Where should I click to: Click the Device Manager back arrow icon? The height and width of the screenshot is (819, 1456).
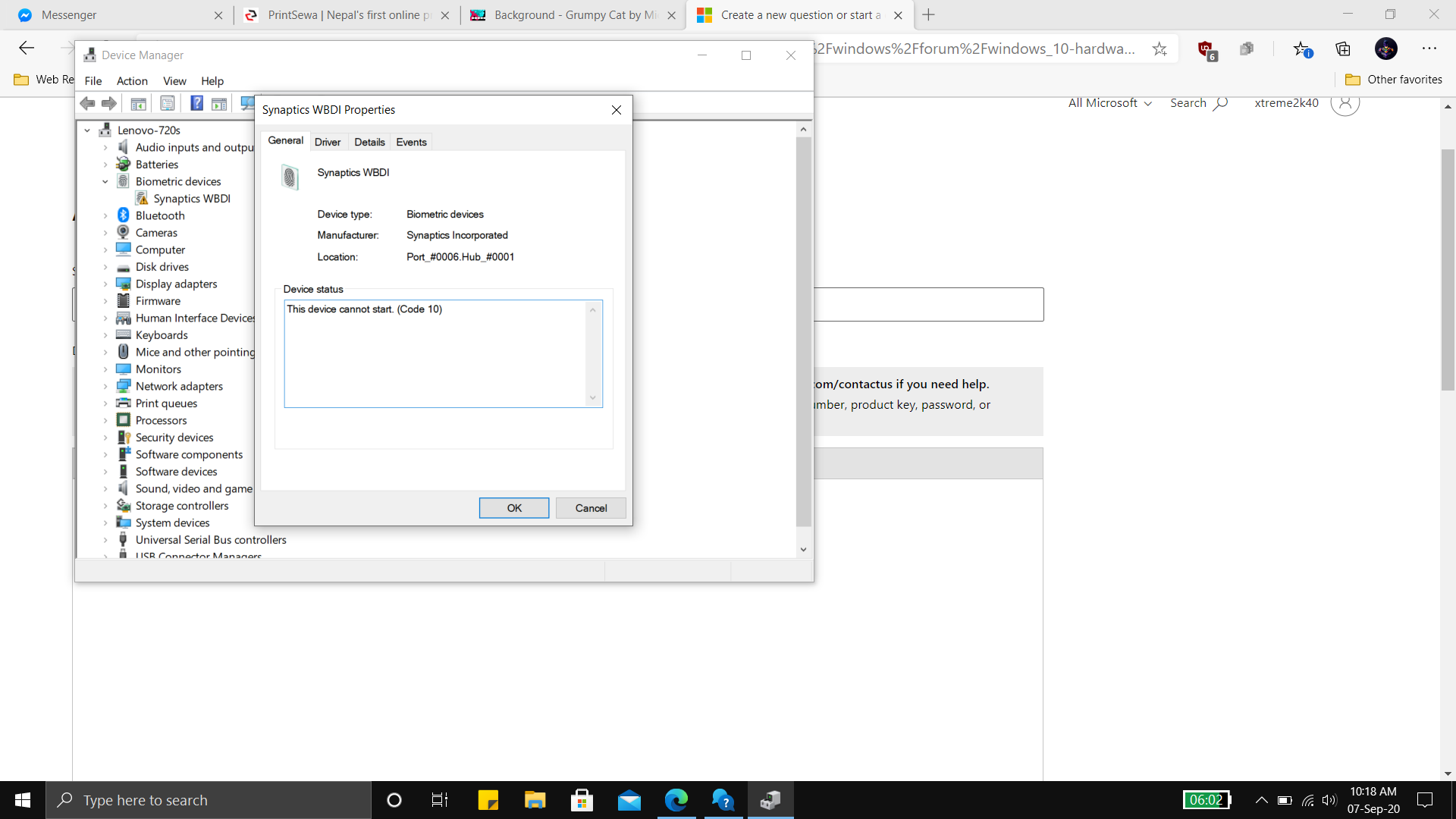click(x=88, y=103)
